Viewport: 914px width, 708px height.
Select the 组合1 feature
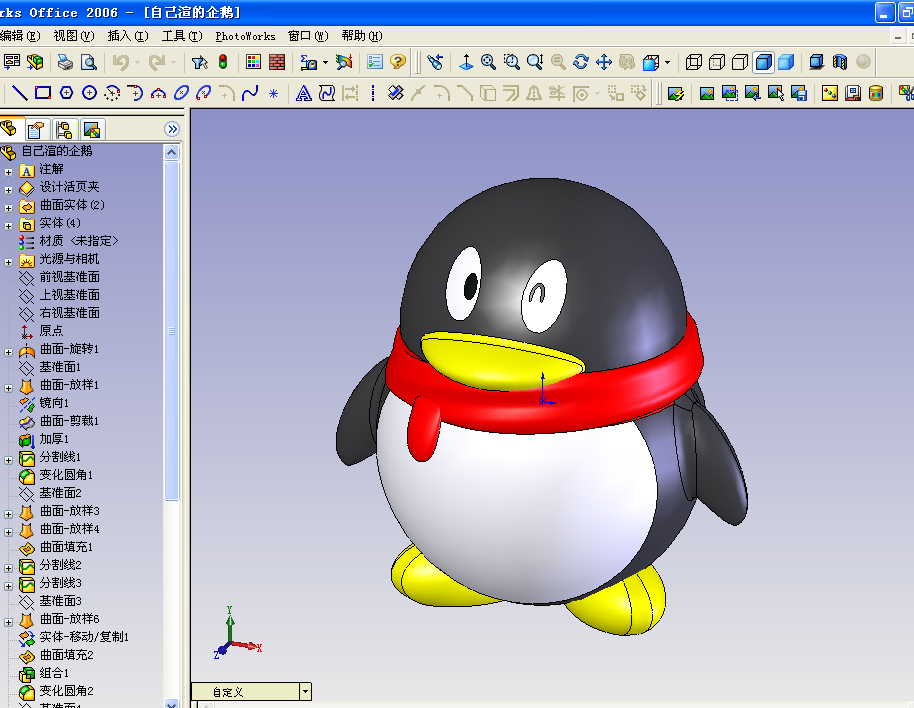[x=54, y=673]
